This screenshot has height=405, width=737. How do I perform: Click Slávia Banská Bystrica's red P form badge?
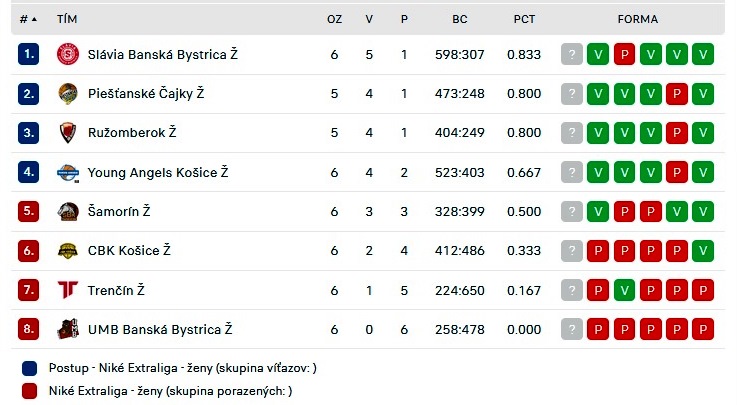click(624, 54)
